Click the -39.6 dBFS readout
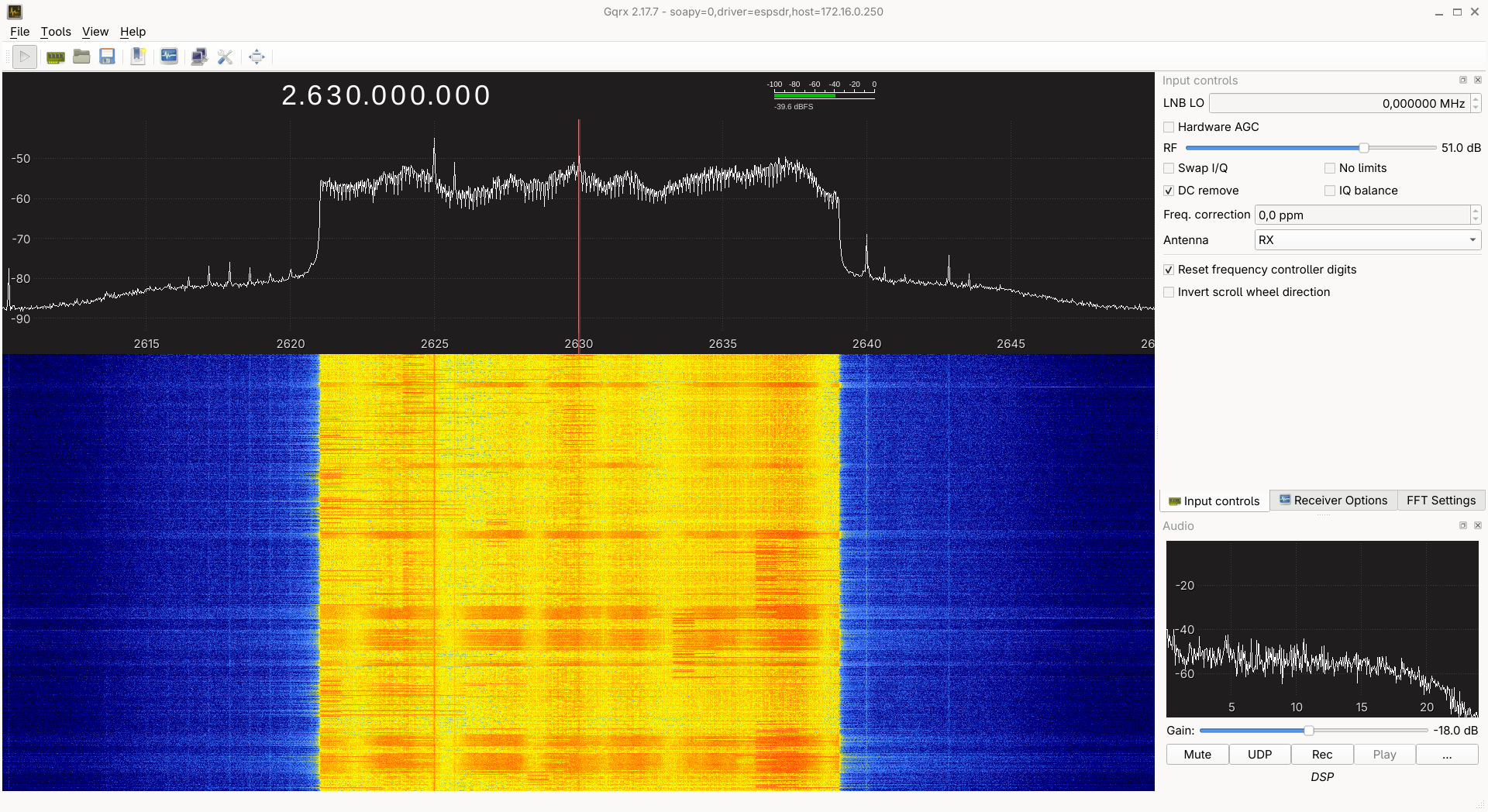Image resolution: width=1488 pixels, height=812 pixels. [794, 107]
